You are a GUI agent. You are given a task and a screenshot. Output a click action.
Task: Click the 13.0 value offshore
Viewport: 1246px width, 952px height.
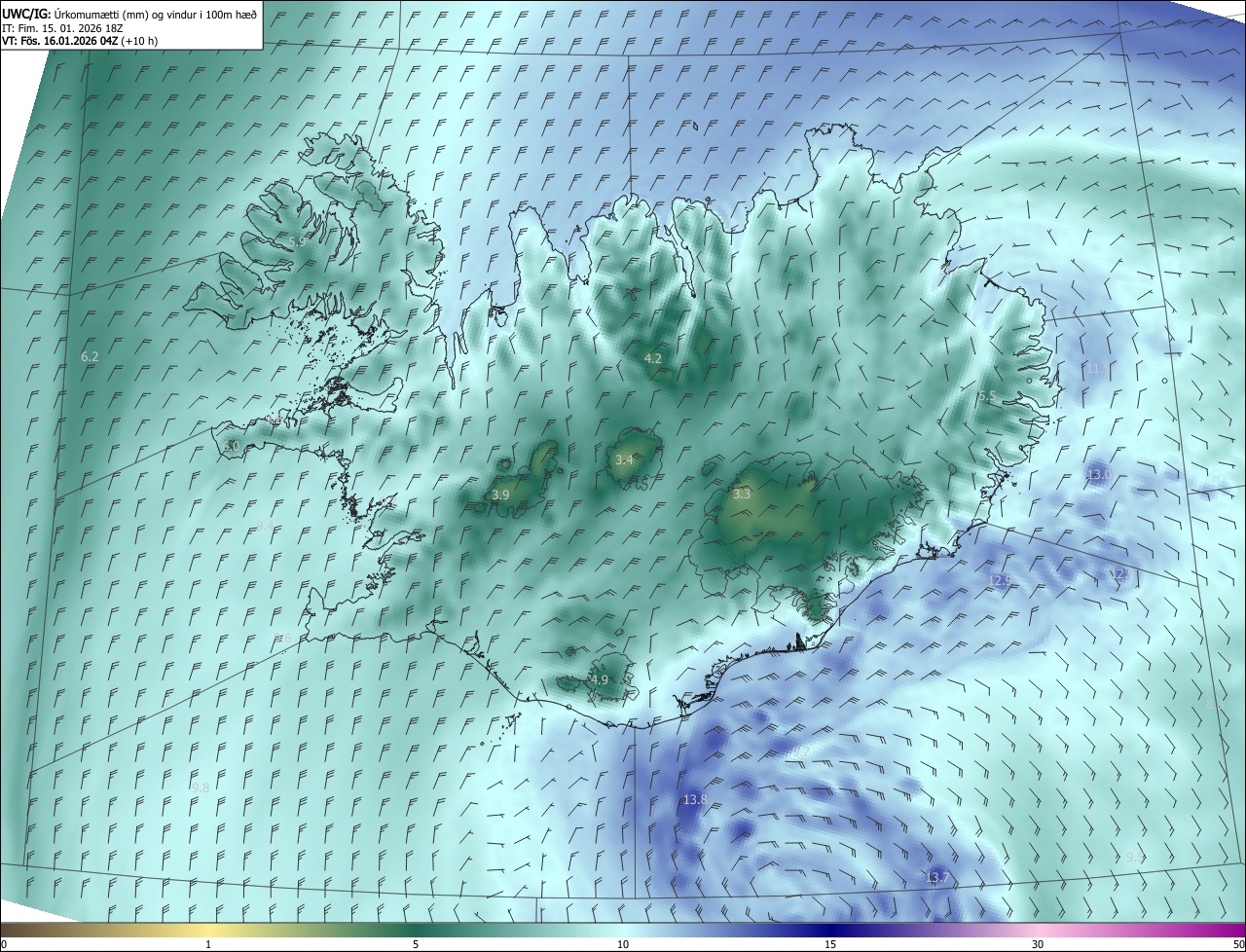[x=1098, y=474]
